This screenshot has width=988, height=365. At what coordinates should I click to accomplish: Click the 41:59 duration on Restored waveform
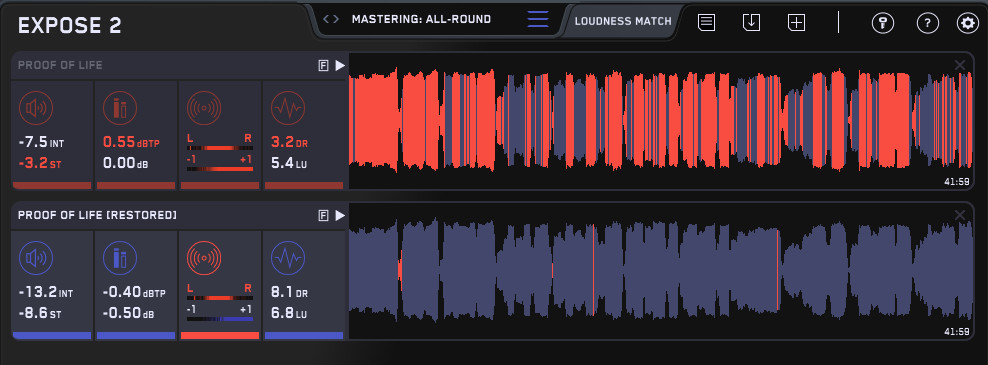pyautogui.click(x=956, y=332)
